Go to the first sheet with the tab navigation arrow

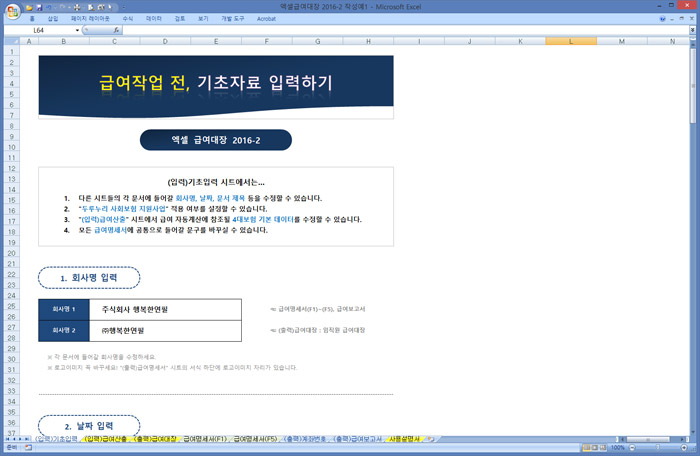click(x=8, y=439)
